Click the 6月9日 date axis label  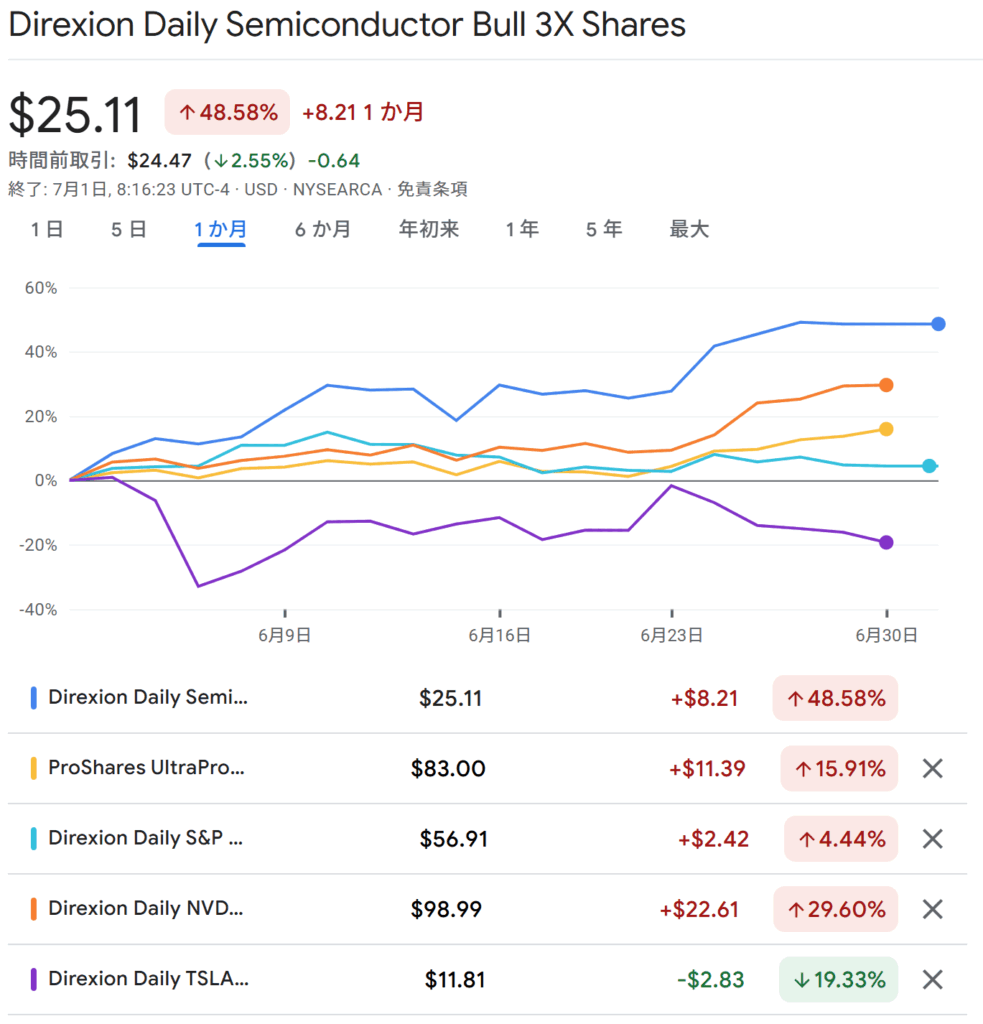tap(284, 635)
